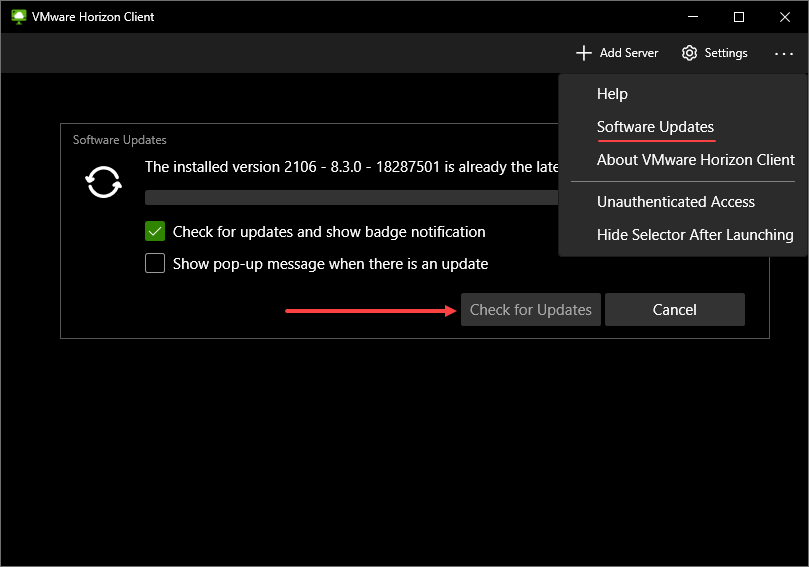Image resolution: width=809 pixels, height=567 pixels.
Task: Toggle the three-dot more options menu
Action: tap(784, 54)
